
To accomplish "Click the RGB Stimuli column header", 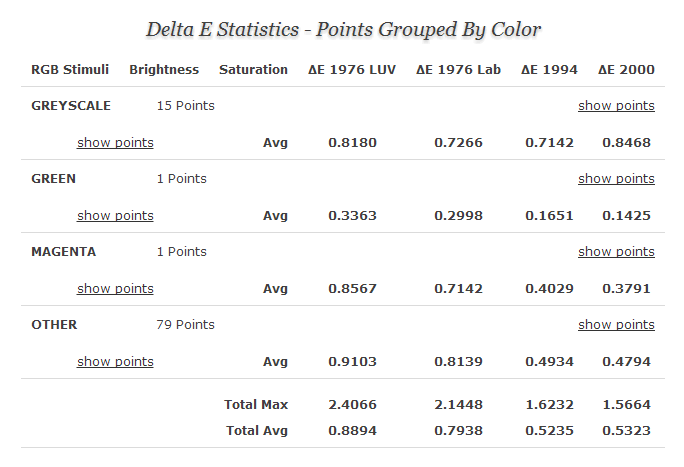I will point(70,69).
